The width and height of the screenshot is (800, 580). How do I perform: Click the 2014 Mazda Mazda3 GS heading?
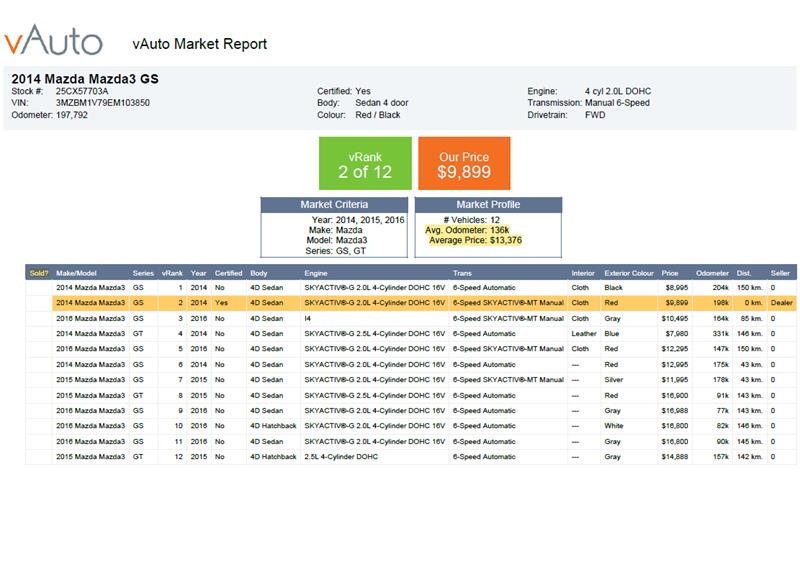pyautogui.click(x=85, y=79)
